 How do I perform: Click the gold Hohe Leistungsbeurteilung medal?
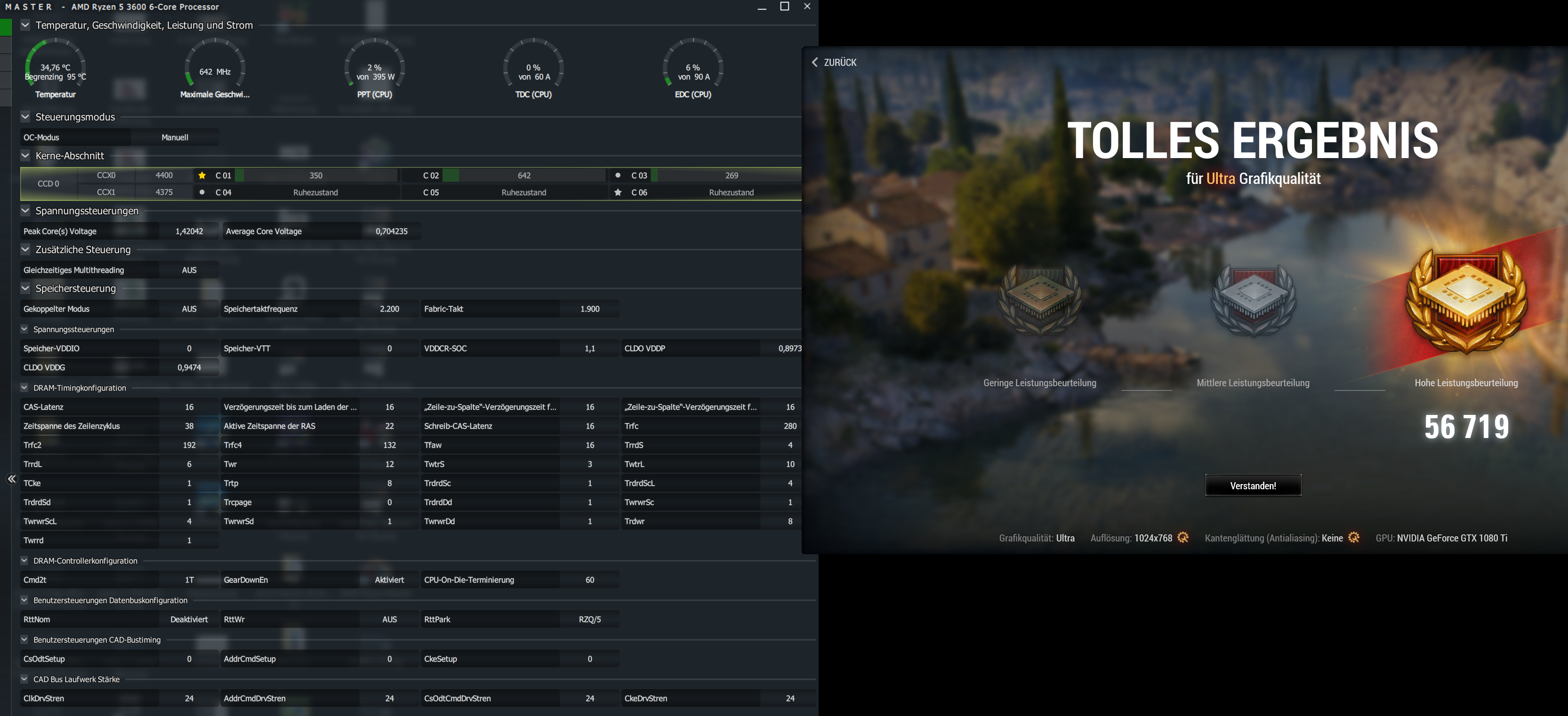(1466, 301)
